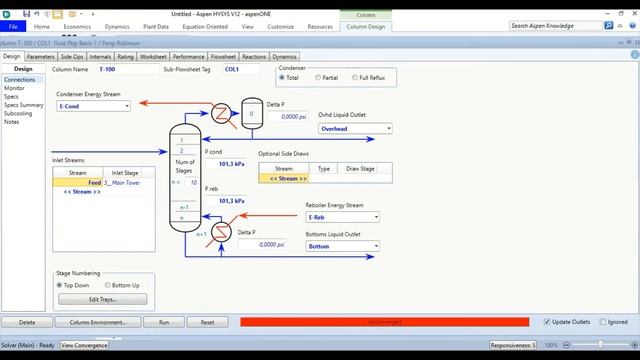
Task: Click the highlighted yellow quick-access toolbar icon
Action: [58, 14]
